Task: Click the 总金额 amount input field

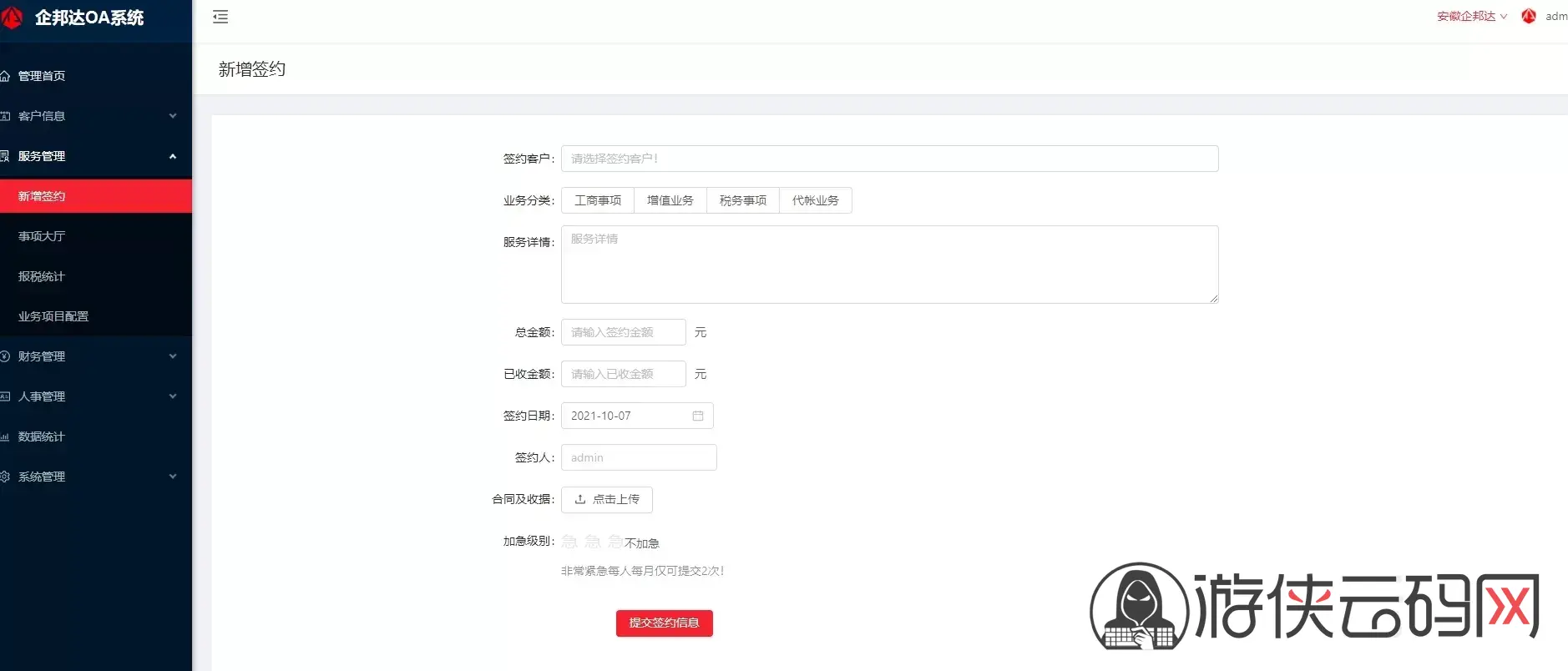Action: click(x=624, y=332)
